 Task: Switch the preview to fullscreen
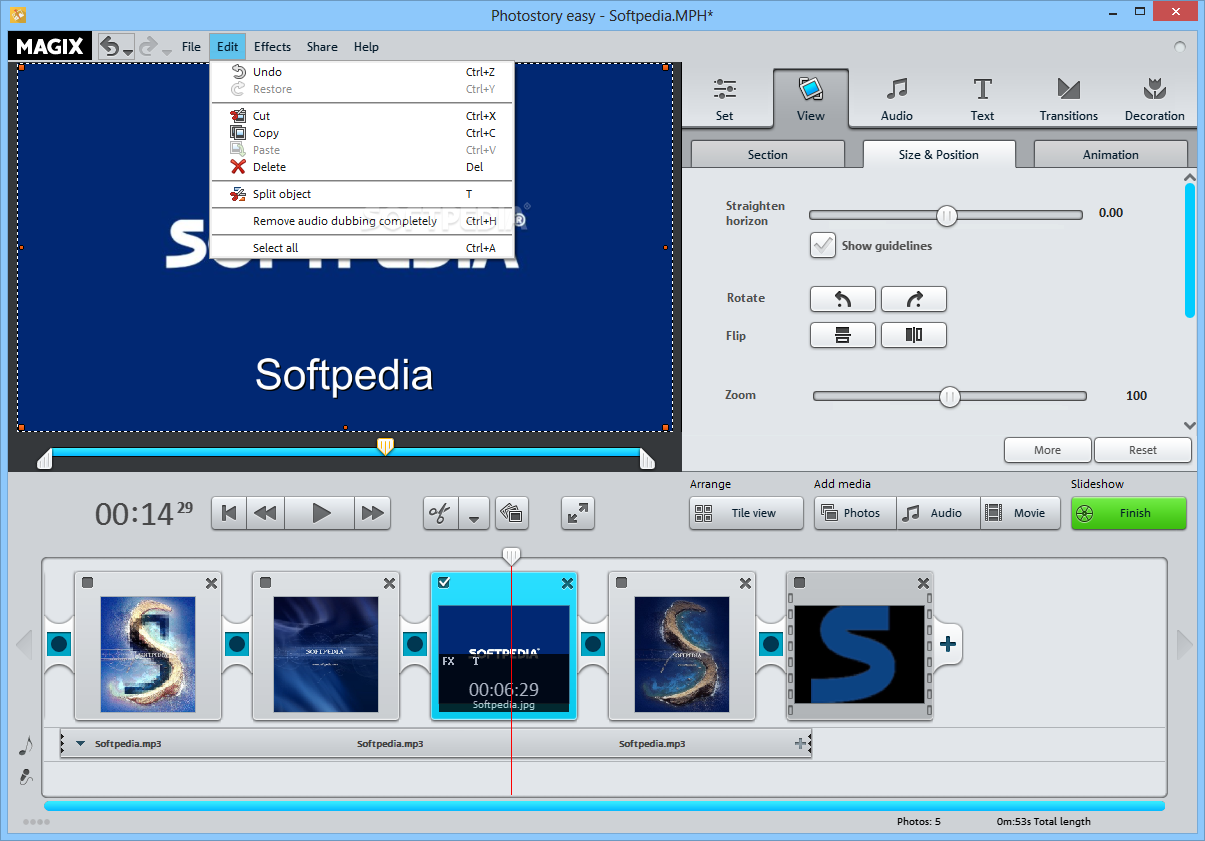pos(578,513)
